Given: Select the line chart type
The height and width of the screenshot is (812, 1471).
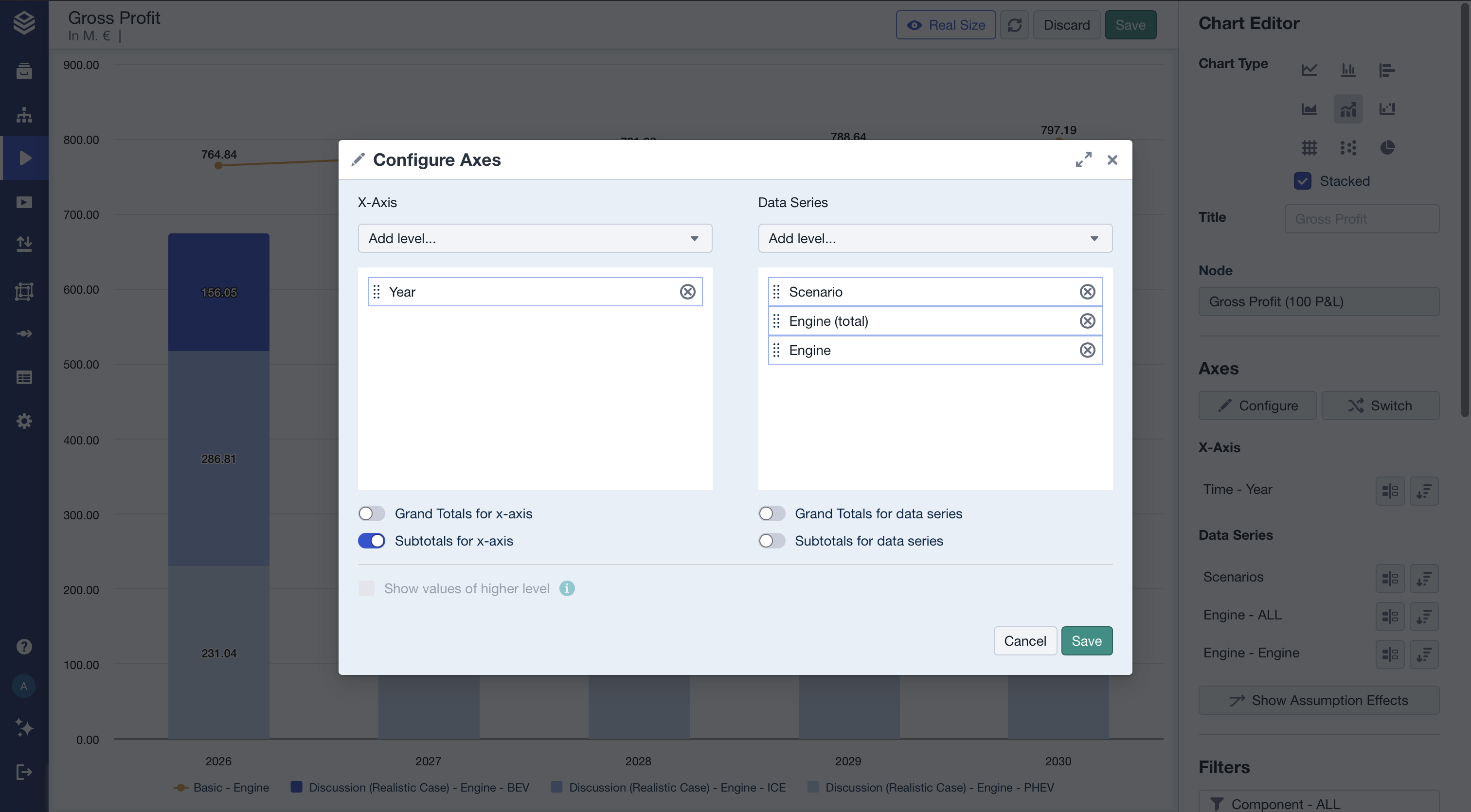Looking at the screenshot, I should click(x=1310, y=70).
